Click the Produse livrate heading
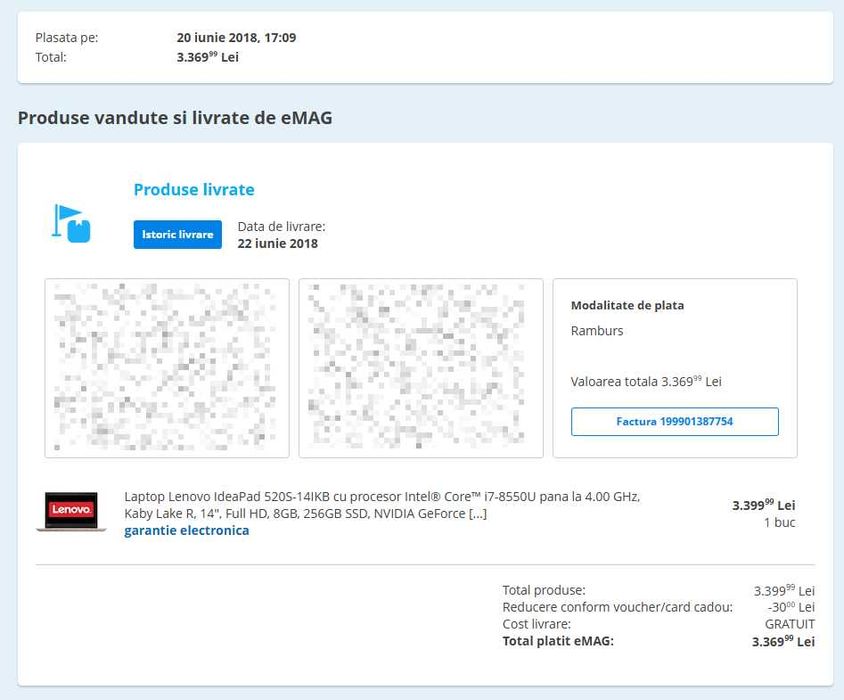This screenshot has width=844, height=700. (x=194, y=190)
